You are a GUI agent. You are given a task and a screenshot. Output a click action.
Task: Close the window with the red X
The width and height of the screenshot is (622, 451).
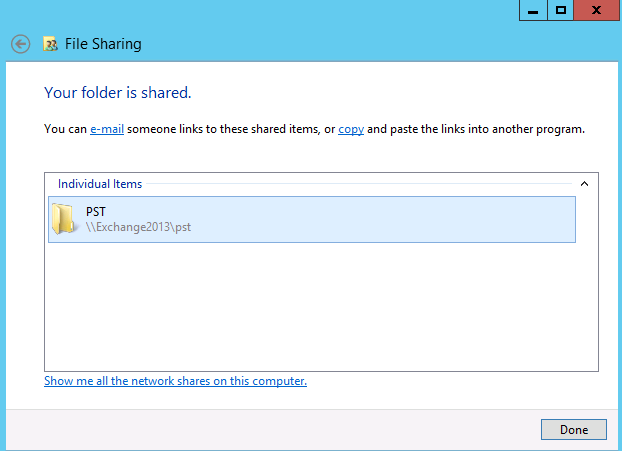coord(596,10)
